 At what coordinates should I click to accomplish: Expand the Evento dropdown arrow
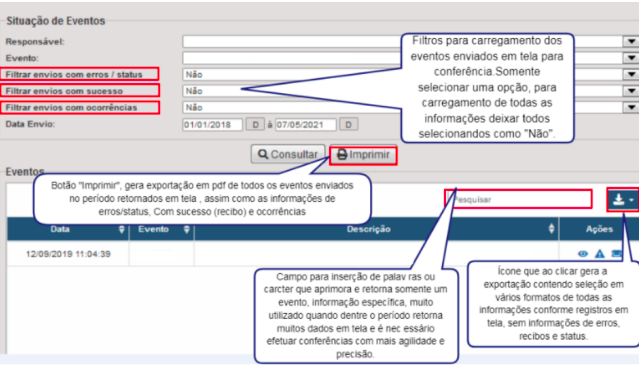point(632,58)
